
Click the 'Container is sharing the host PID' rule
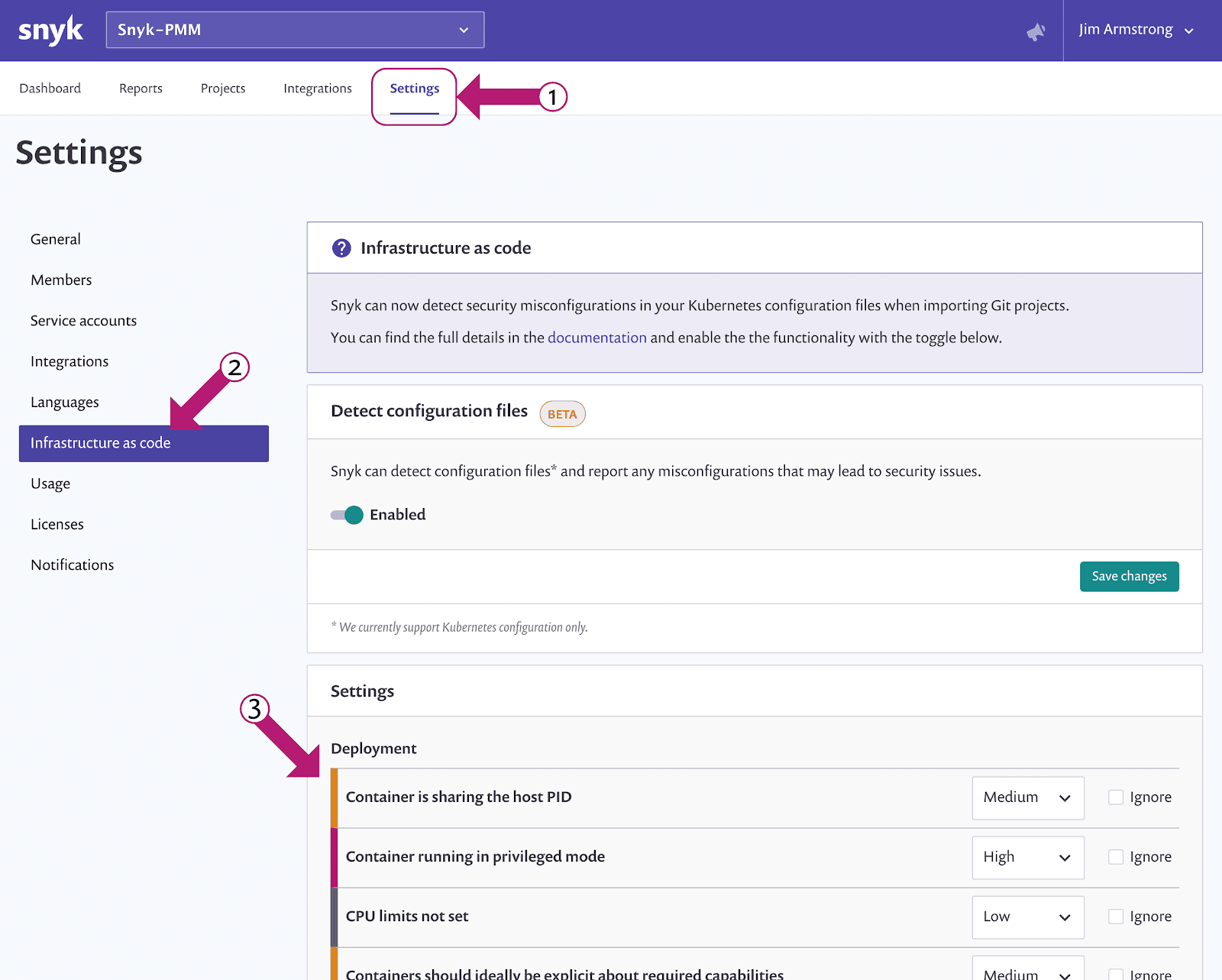pos(459,797)
